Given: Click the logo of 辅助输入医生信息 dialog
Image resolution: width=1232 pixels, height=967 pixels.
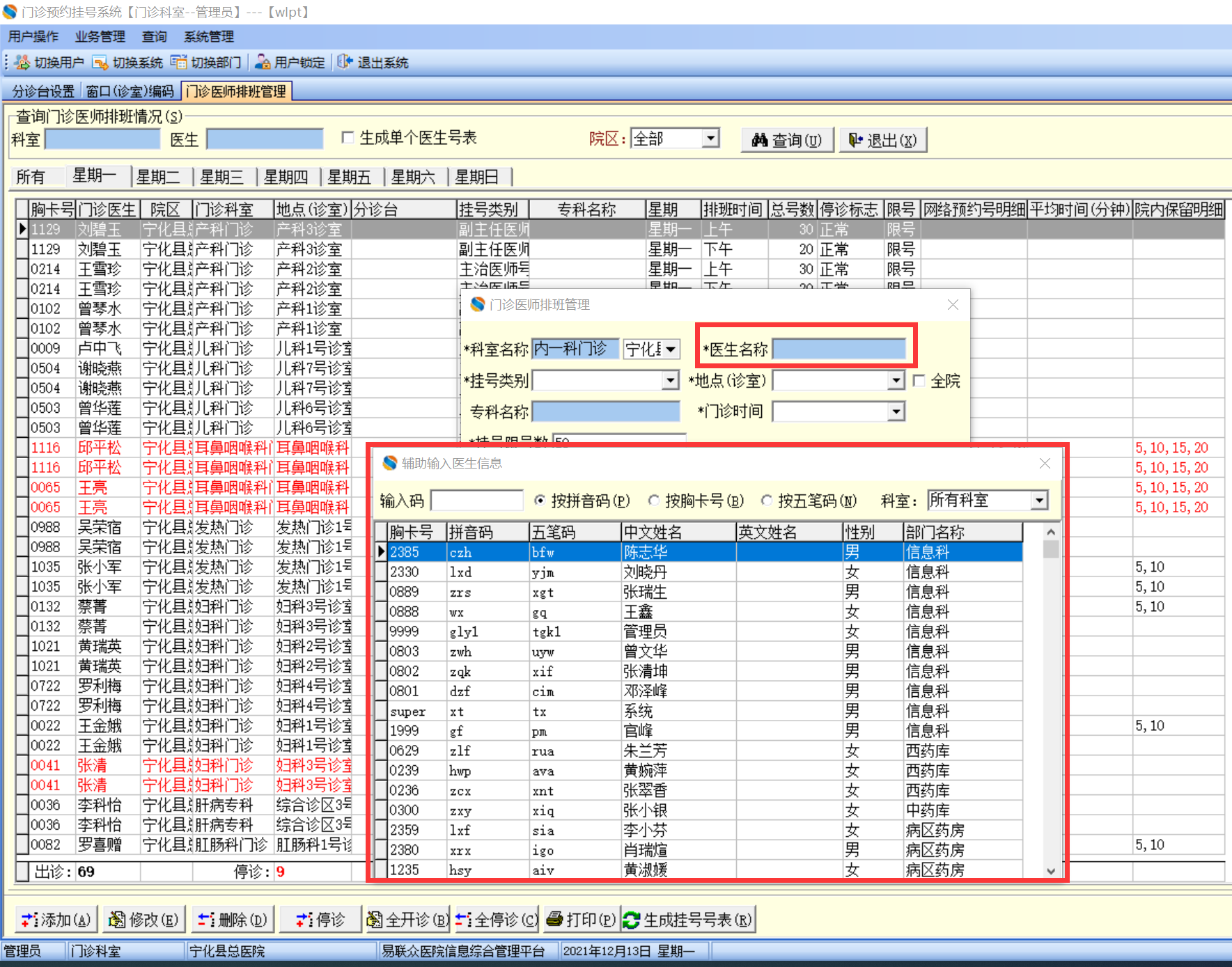Looking at the screenshot, I should click(390, 463).
